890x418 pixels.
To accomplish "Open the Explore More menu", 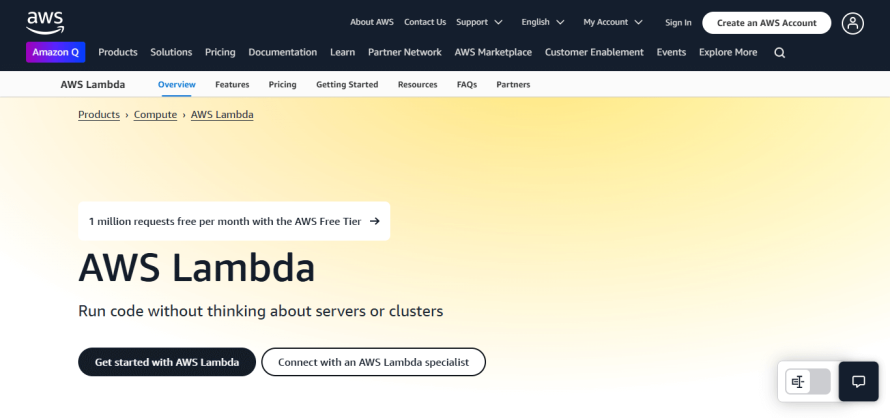I will click(x=728, y=52).
